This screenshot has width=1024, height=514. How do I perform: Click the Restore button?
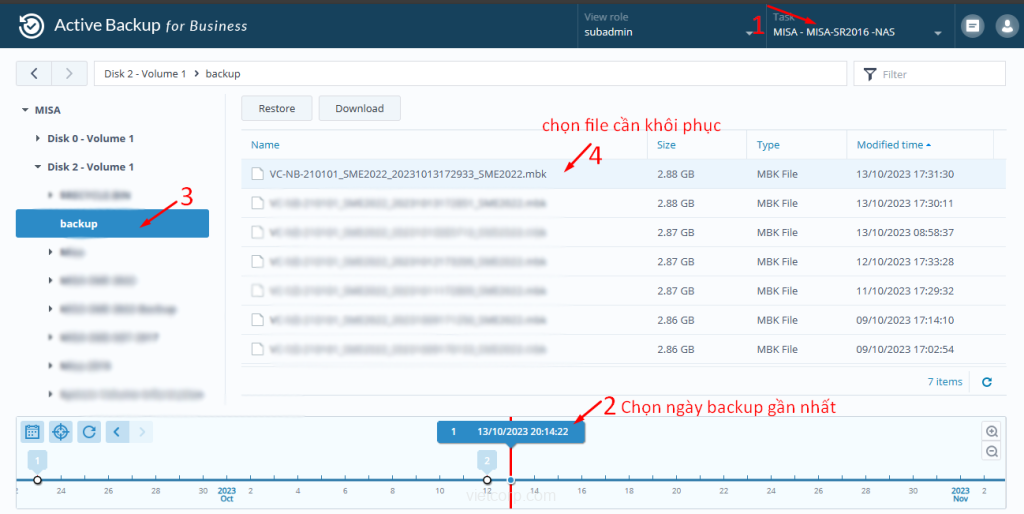coord(277,108)
